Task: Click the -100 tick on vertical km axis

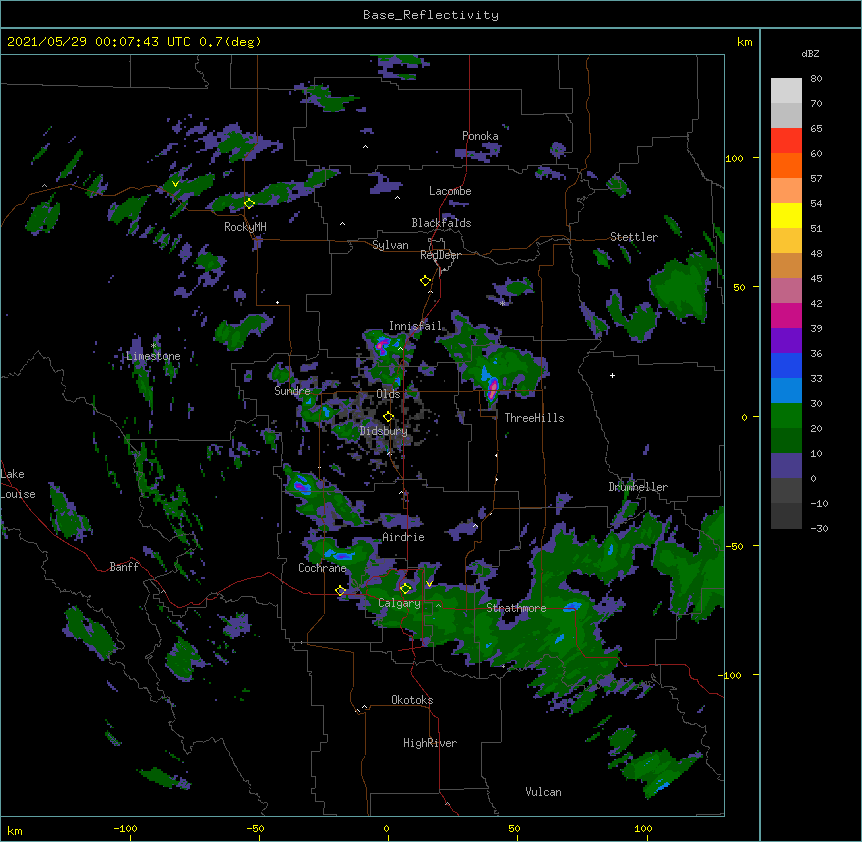Action: click(x=731, y=675)
